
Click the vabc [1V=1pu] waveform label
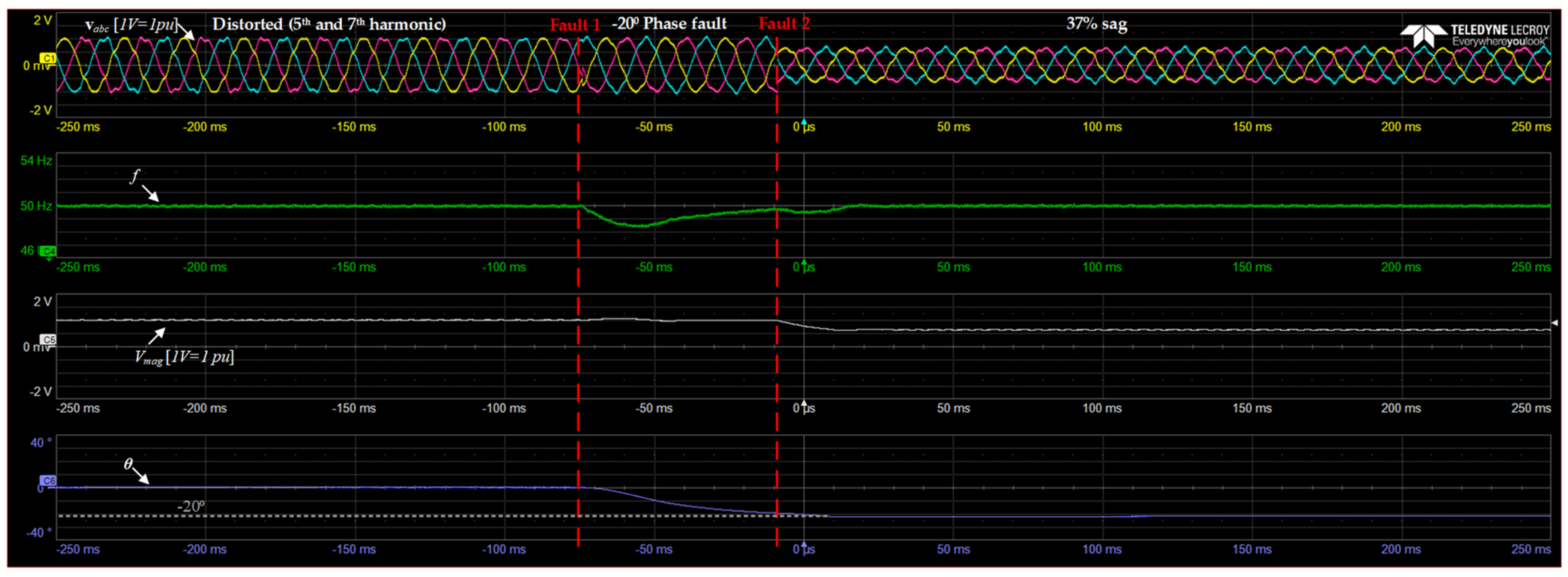click(x=131, y=26)
